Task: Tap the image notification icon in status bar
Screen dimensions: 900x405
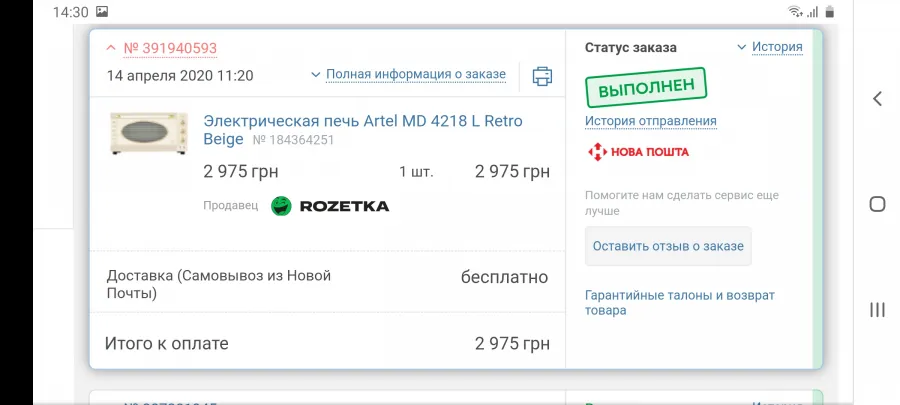Action: pyautogui.click(x=102, y=11)
